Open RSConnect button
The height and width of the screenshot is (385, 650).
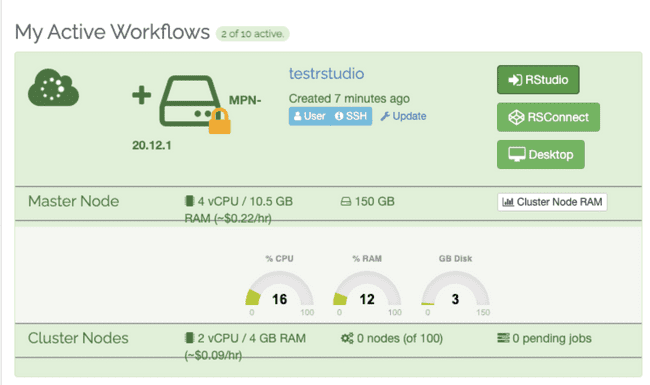point(548,117)
